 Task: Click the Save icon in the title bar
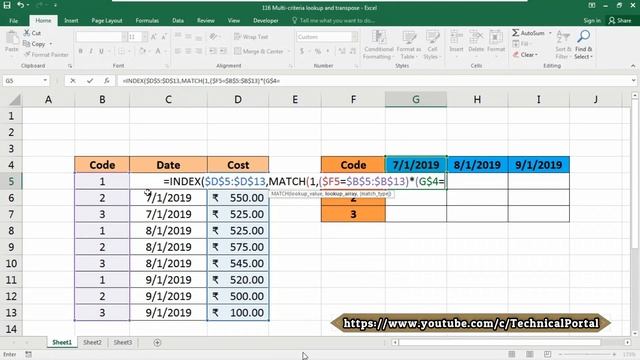7,5
